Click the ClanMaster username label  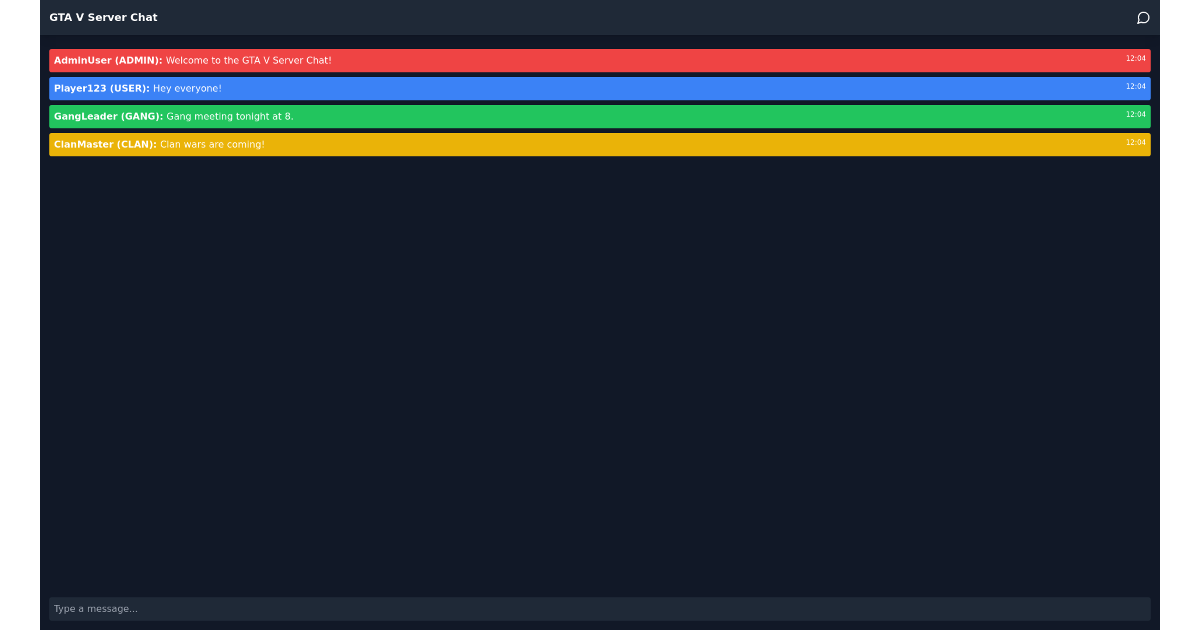(104, 144)
